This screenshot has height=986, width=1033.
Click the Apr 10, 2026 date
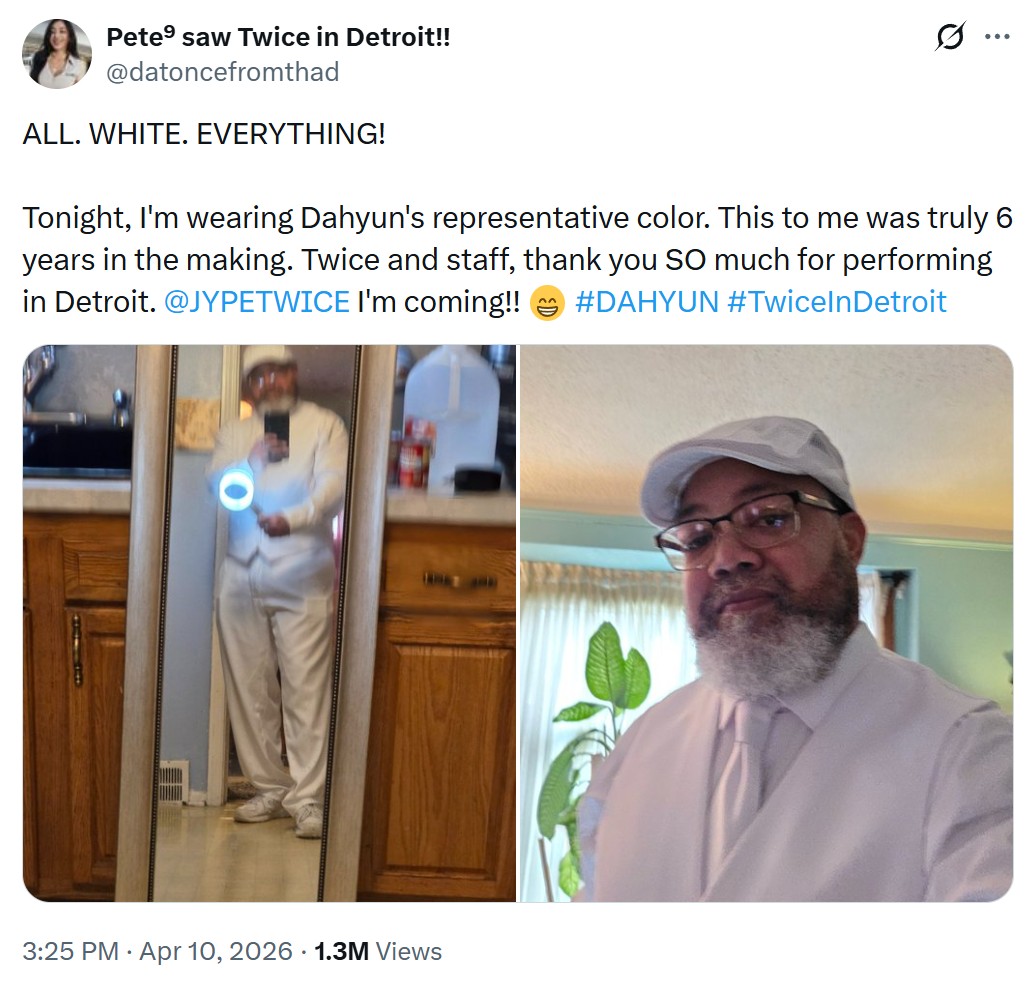(215, 951)
